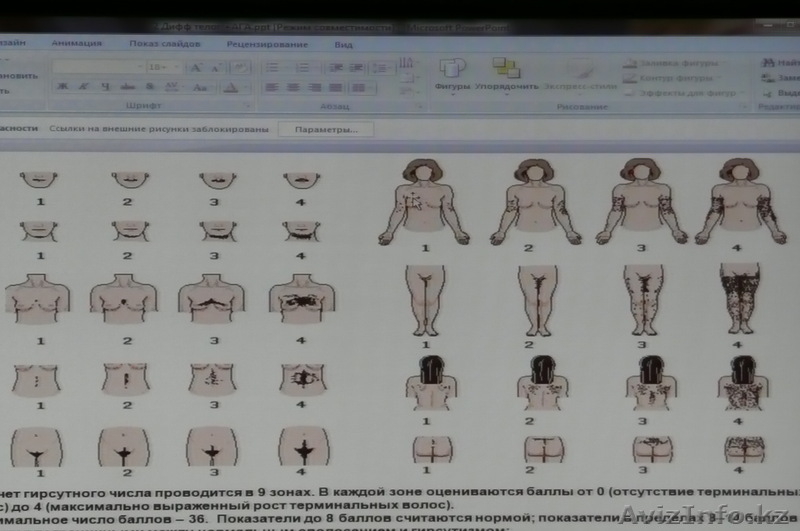The height and width of the screenshot is (531, 800).
Task: Switch to the Анимация tab
Action: (77, 44)
